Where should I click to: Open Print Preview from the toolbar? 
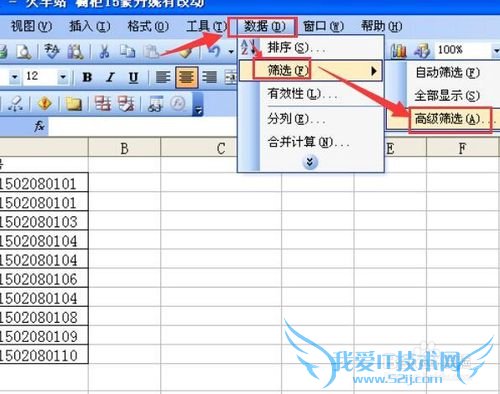[23, 52]
